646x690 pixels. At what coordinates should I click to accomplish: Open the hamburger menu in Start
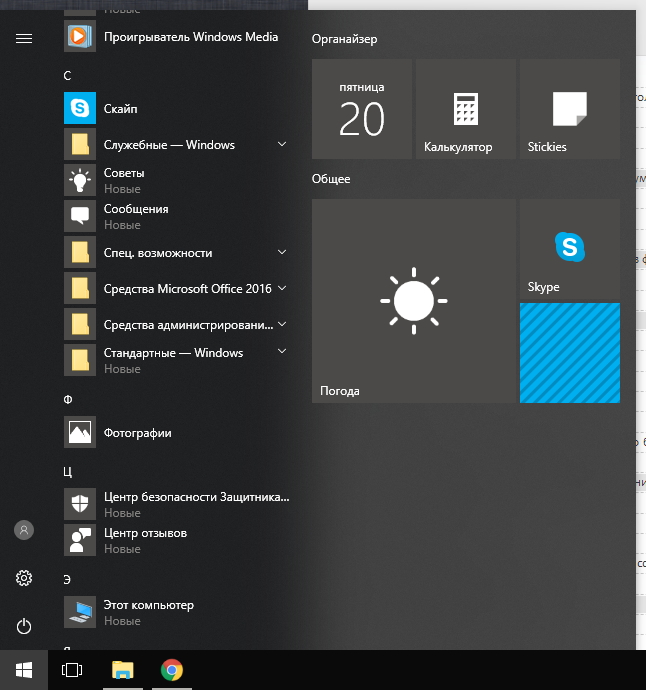click(24, 39)
